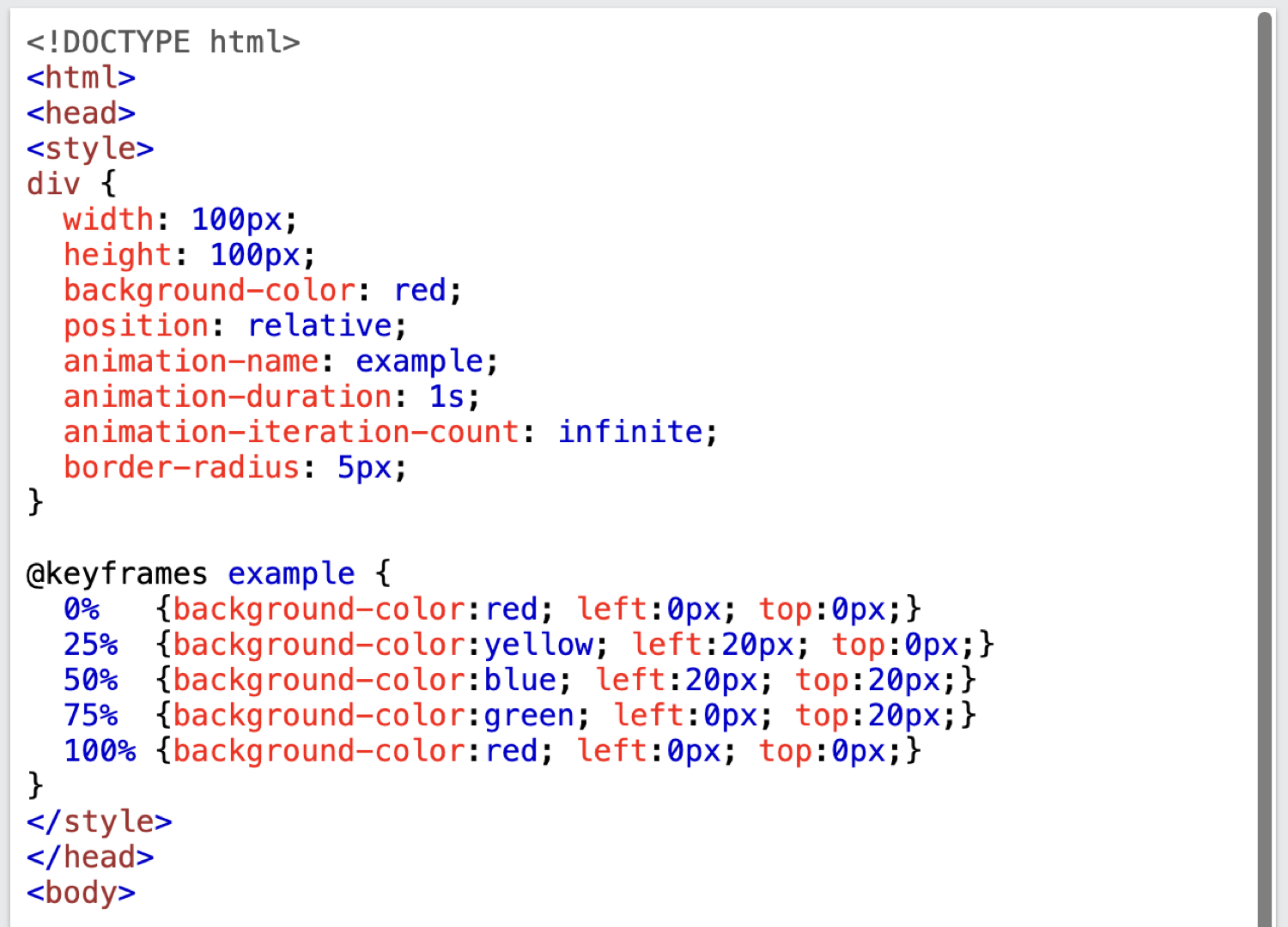Click the green color value in 75% keyframe
Viewport: 1288px width, 927px height.
click(529, 715)
